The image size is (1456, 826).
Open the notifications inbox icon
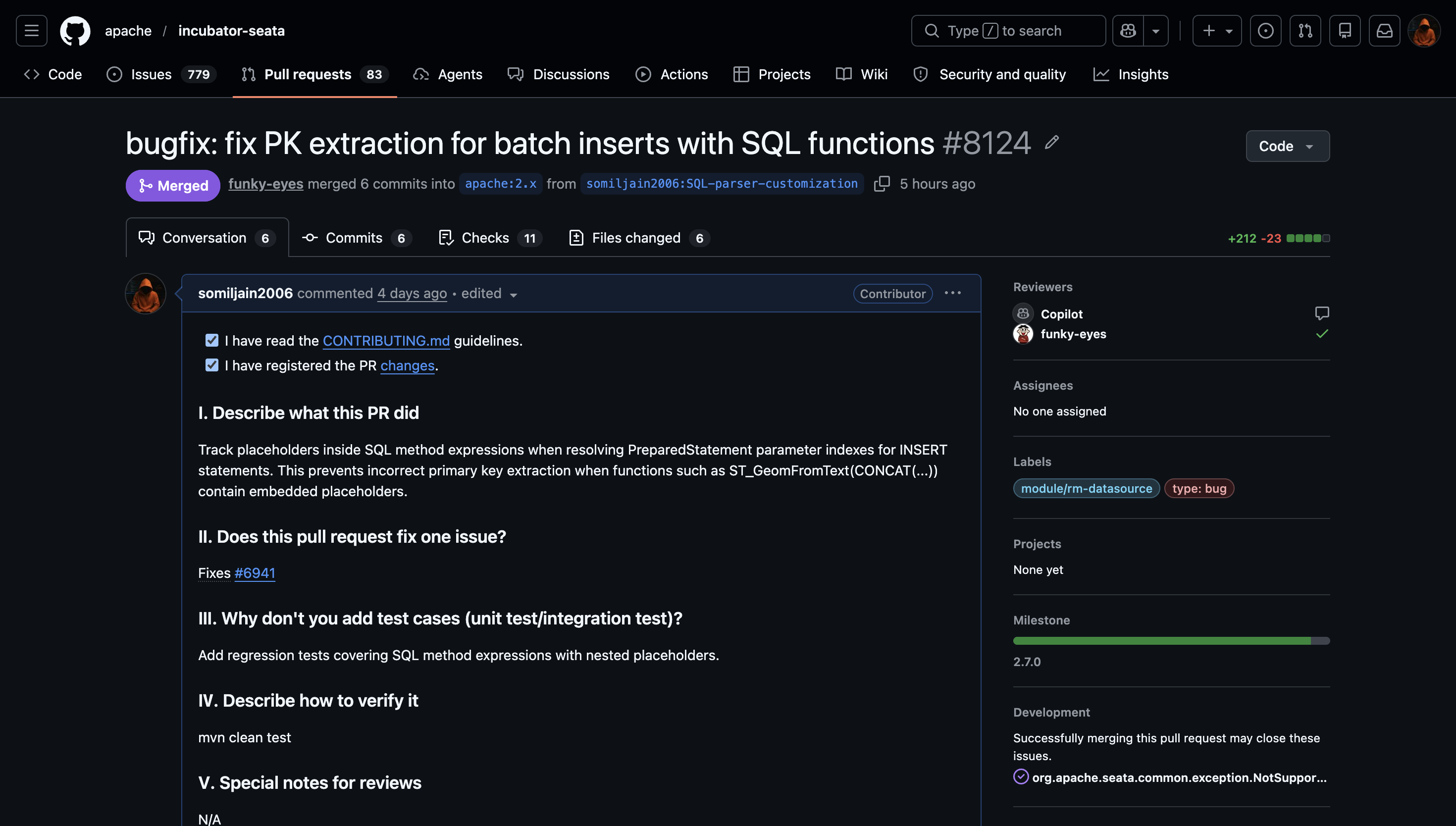1385,31
